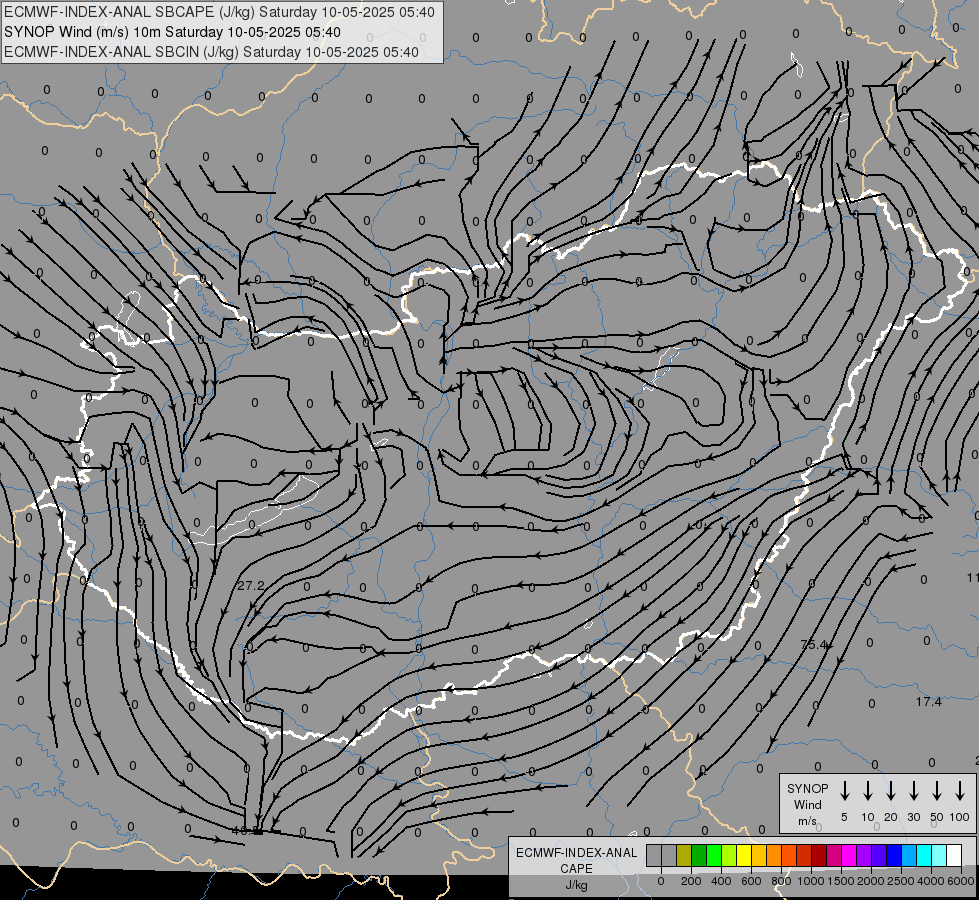Click the SYNOP label in wind legend
The height and width of the screenshot is (900, 979).
tap(807, 788)
